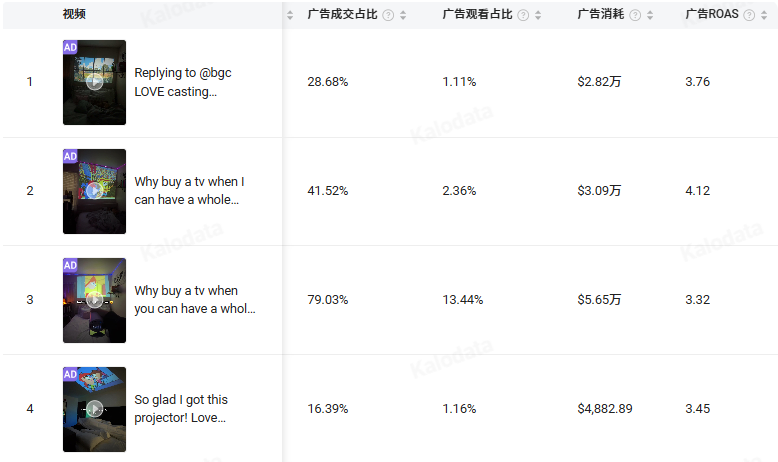Open 'Why buy a tv when I can' title
778x462 pixels.
(189, 191)
